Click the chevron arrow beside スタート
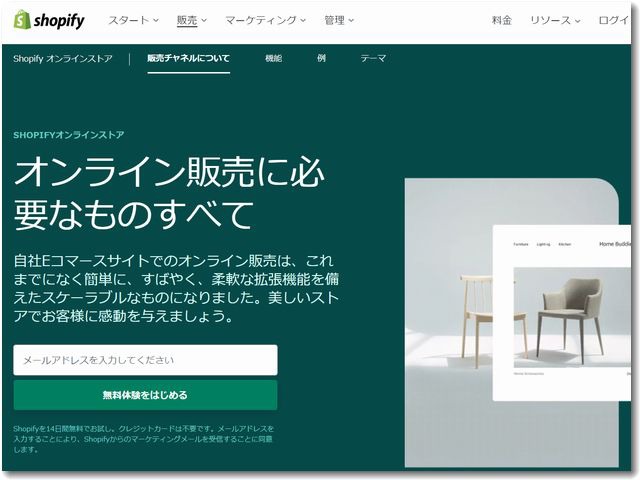 (x=156, y=20)
